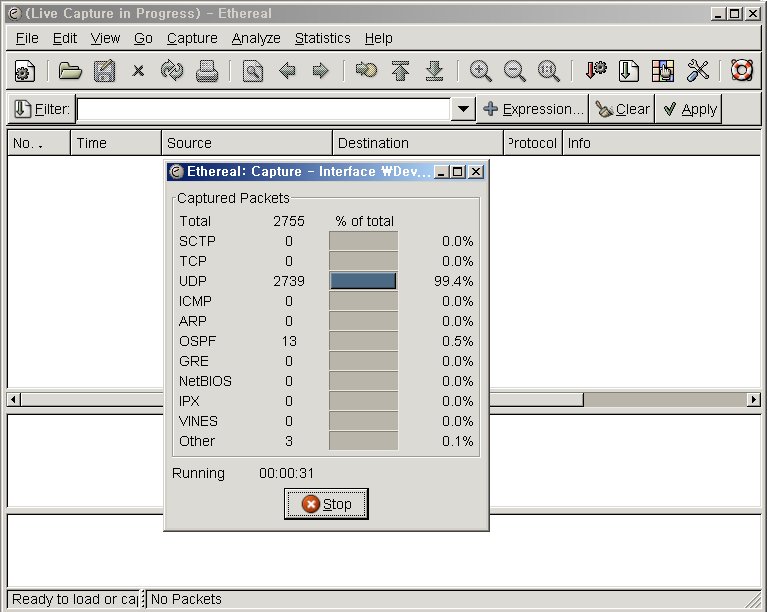Viewport: 767px width, 612px height.
Task: Zoom out on packet list
Action: point(515,71)
